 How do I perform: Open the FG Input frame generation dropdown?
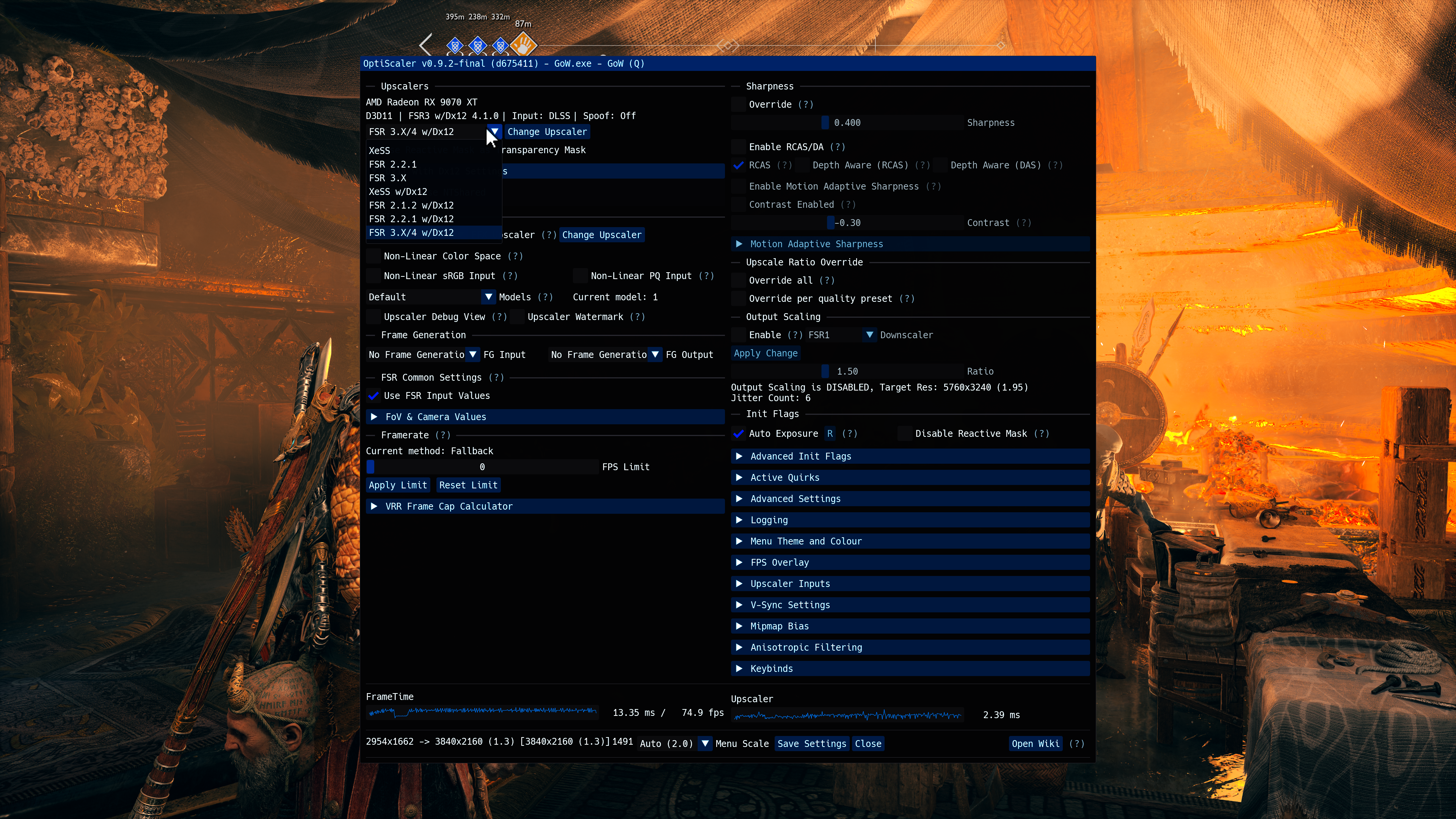click(423, 355)
